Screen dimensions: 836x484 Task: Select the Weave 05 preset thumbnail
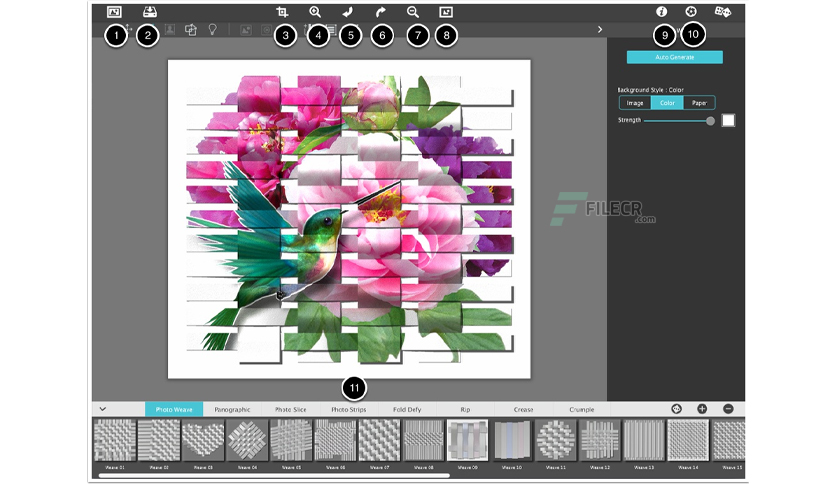point(291,440)
